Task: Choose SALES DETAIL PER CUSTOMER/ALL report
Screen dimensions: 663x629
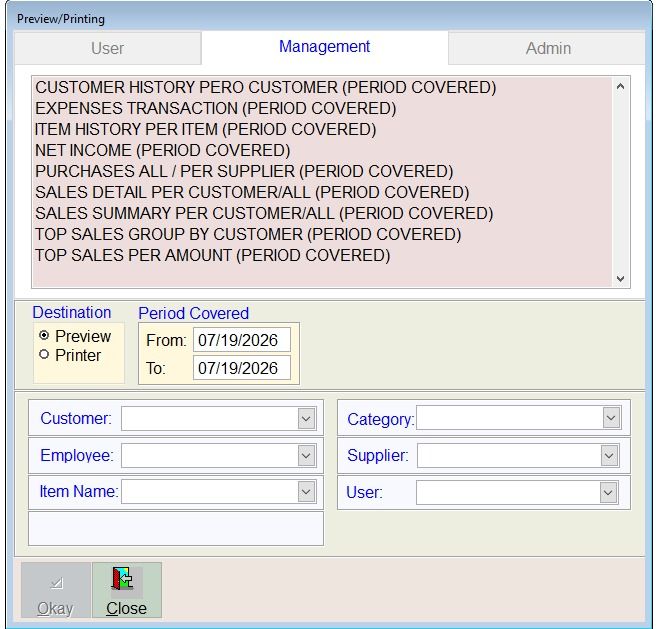Action: pyautogui.click(x=252, y=192)
